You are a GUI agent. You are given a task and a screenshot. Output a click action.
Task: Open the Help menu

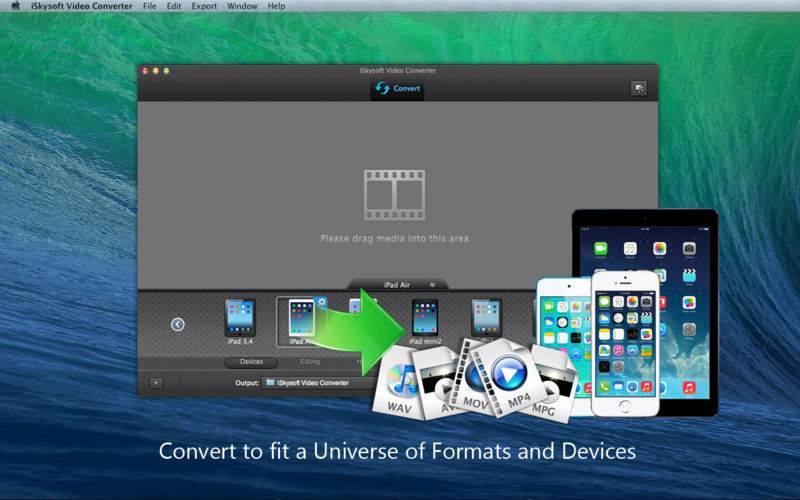tap(276, 6)
